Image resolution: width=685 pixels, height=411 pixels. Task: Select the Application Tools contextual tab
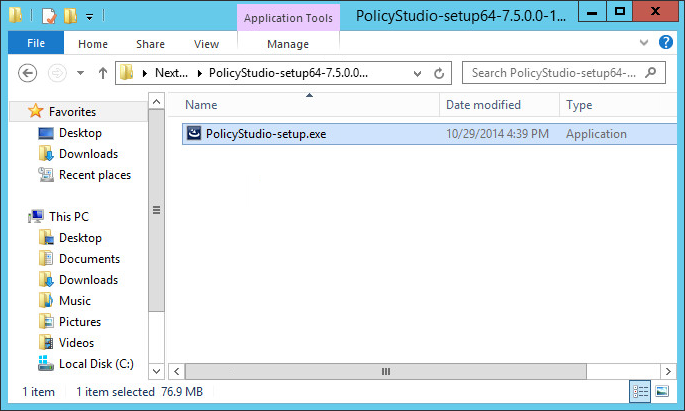pos(288,18)
